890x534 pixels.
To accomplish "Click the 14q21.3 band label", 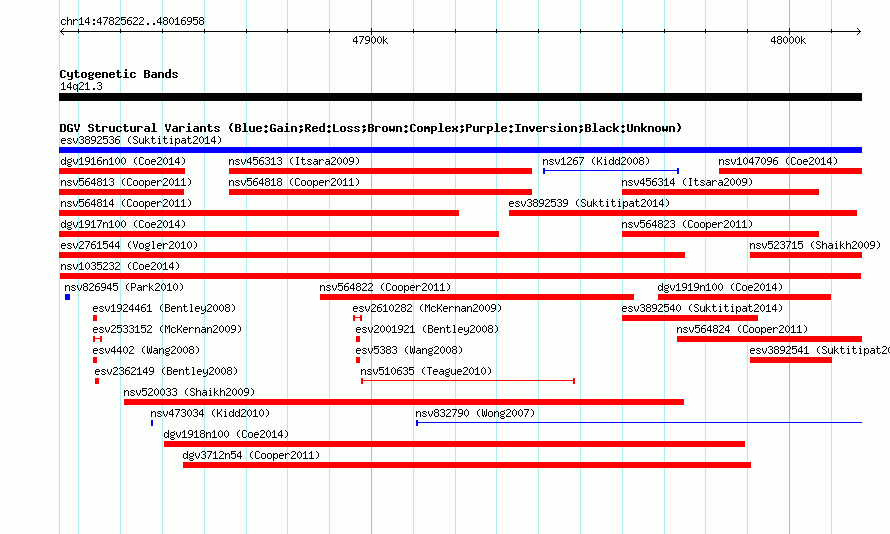I will pyautogui.click(x=81, y=86).
